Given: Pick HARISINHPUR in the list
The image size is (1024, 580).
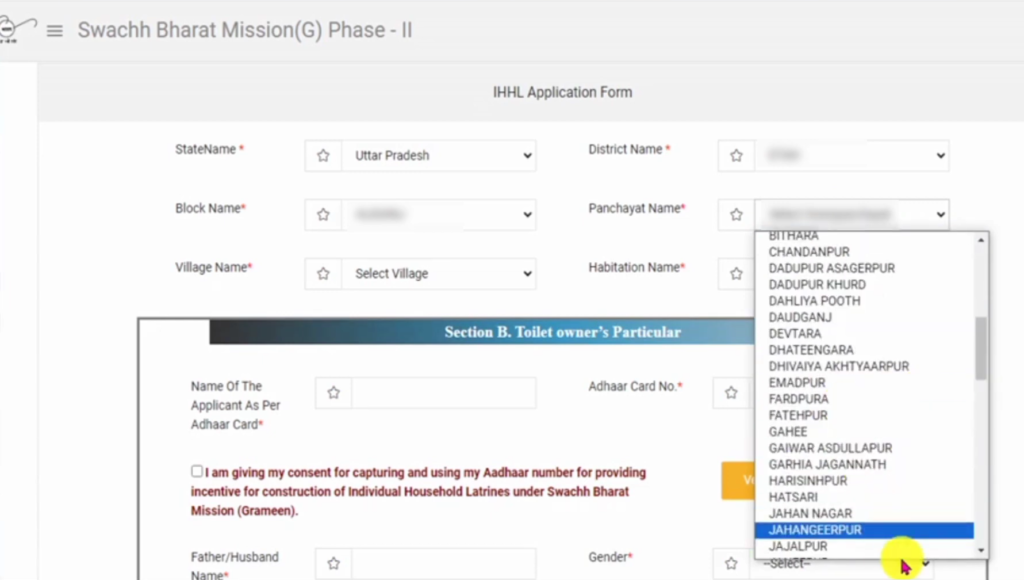Looking at the screenshot, I should (864, 481).
